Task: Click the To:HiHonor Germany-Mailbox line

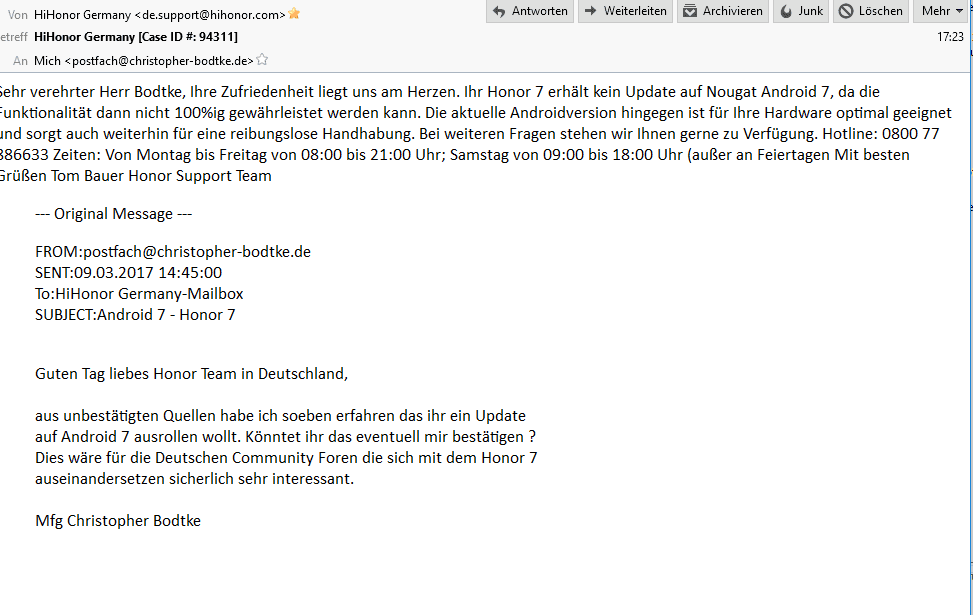Action: tap(139, 294)
